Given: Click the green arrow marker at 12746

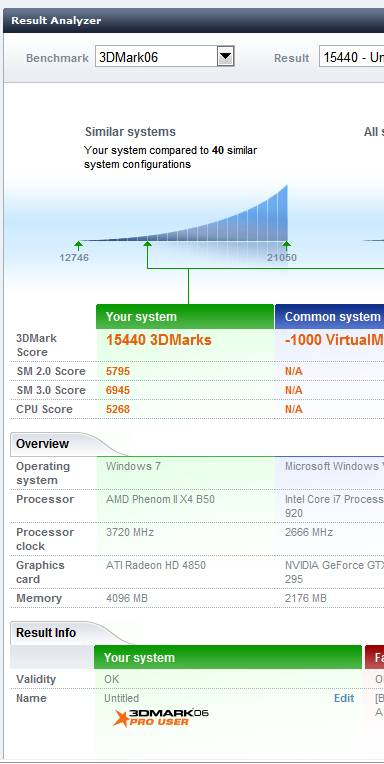Looking at the screenshot, I should [x=78, y=246].
